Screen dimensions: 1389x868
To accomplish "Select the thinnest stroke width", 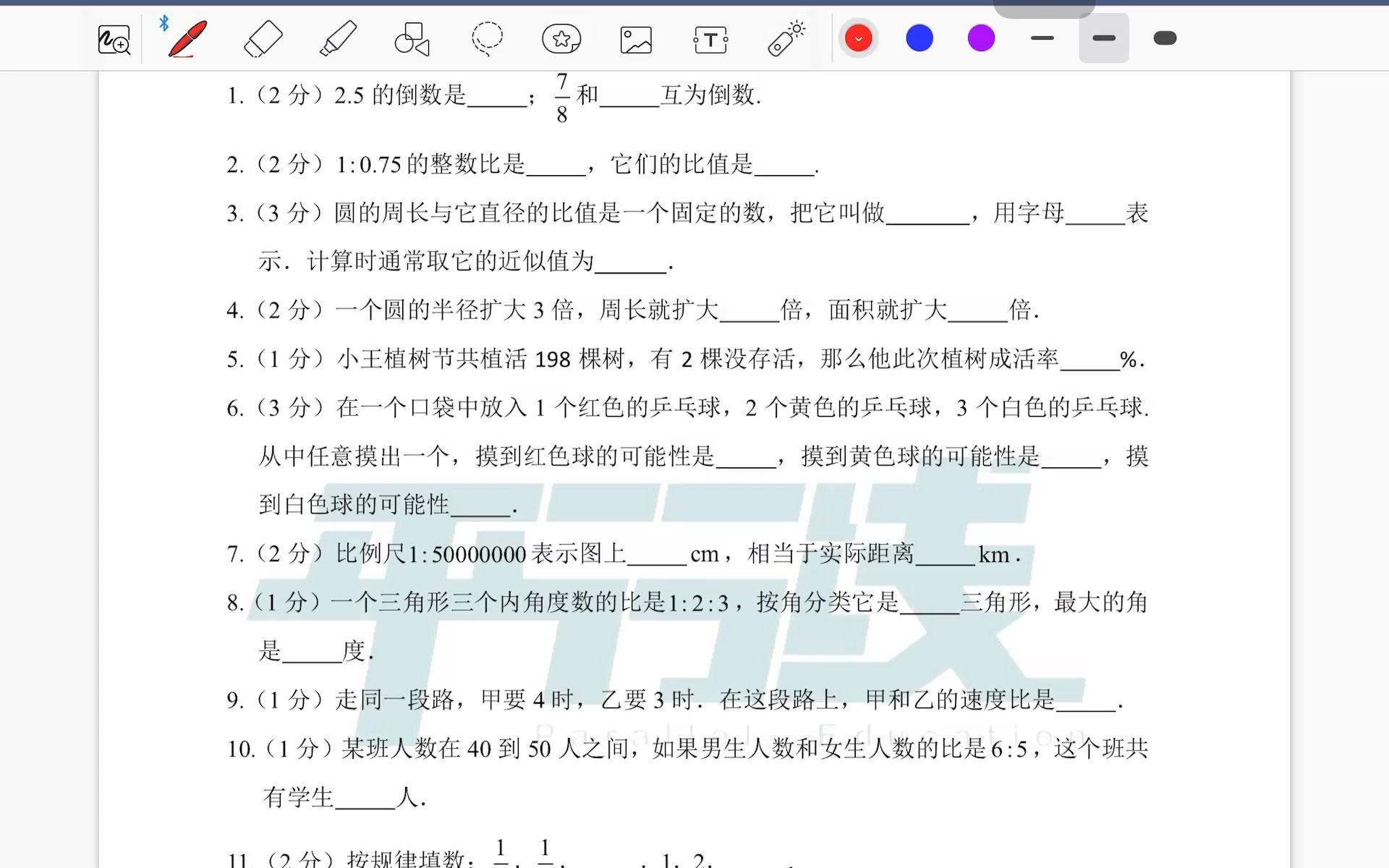I will 1042,38.
